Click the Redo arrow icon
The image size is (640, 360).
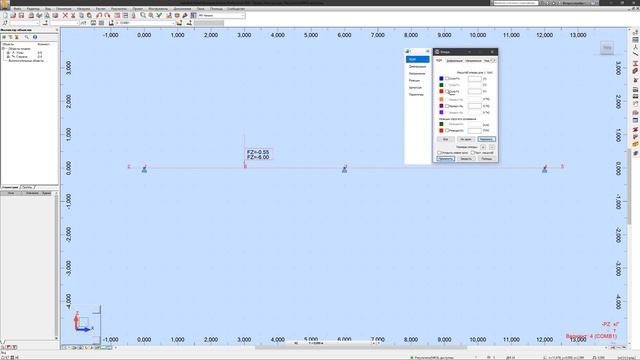(107, 15)
